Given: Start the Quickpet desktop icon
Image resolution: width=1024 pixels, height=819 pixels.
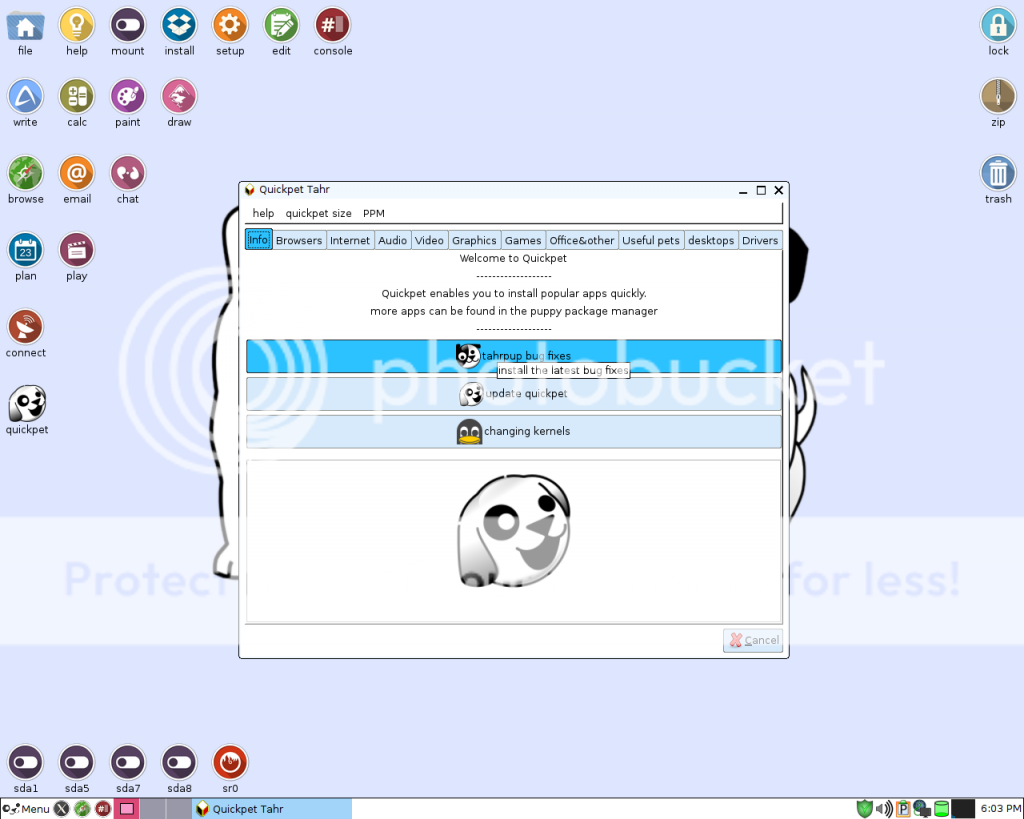Looking at the screenshot, I should [x=26, y=406].
